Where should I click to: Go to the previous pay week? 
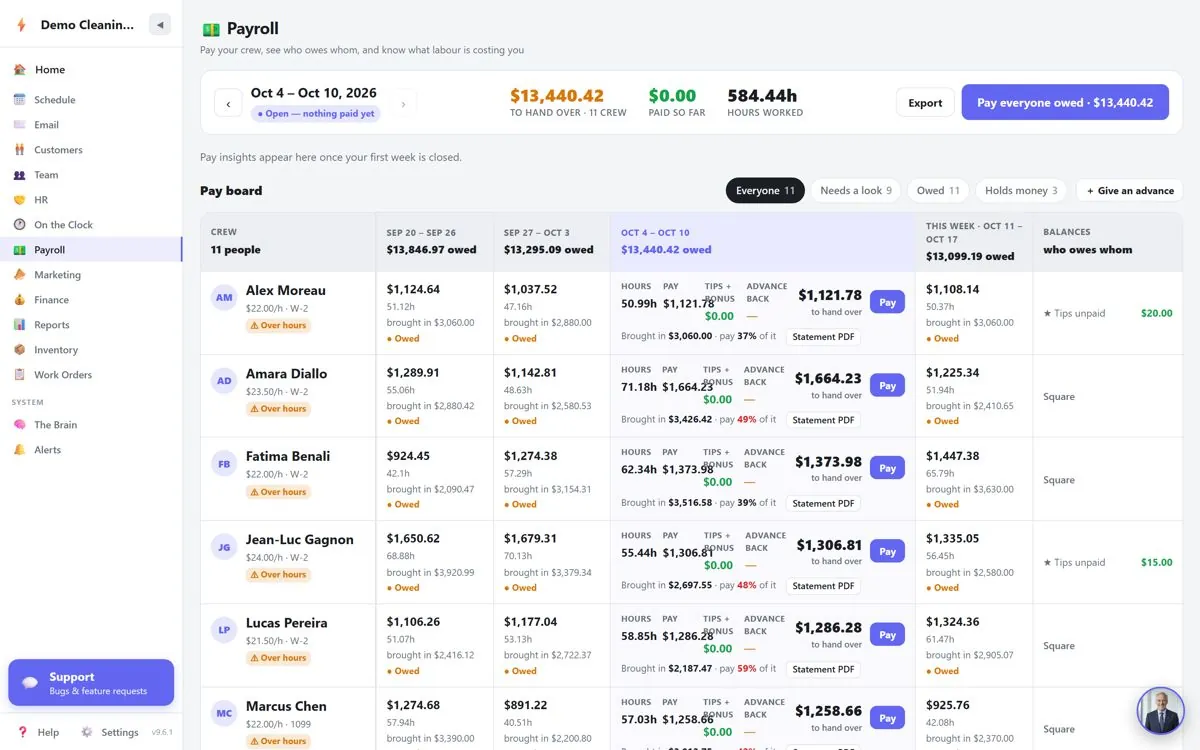tap(228, 103)
